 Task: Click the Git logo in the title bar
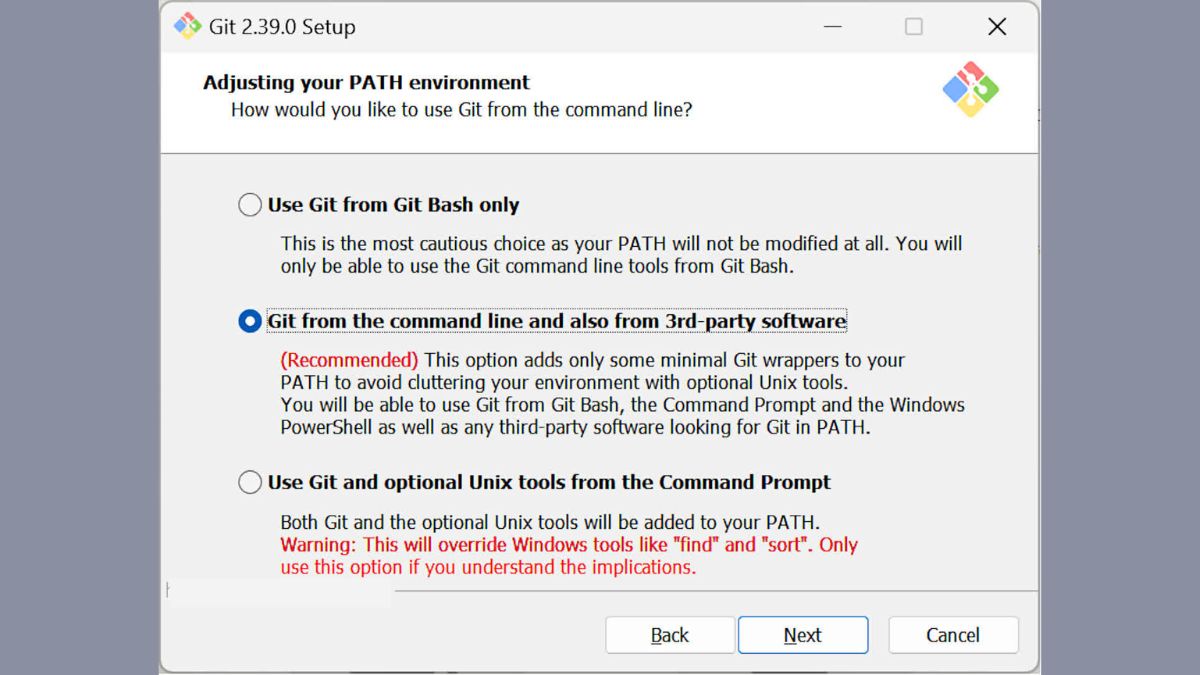(187, 26)
